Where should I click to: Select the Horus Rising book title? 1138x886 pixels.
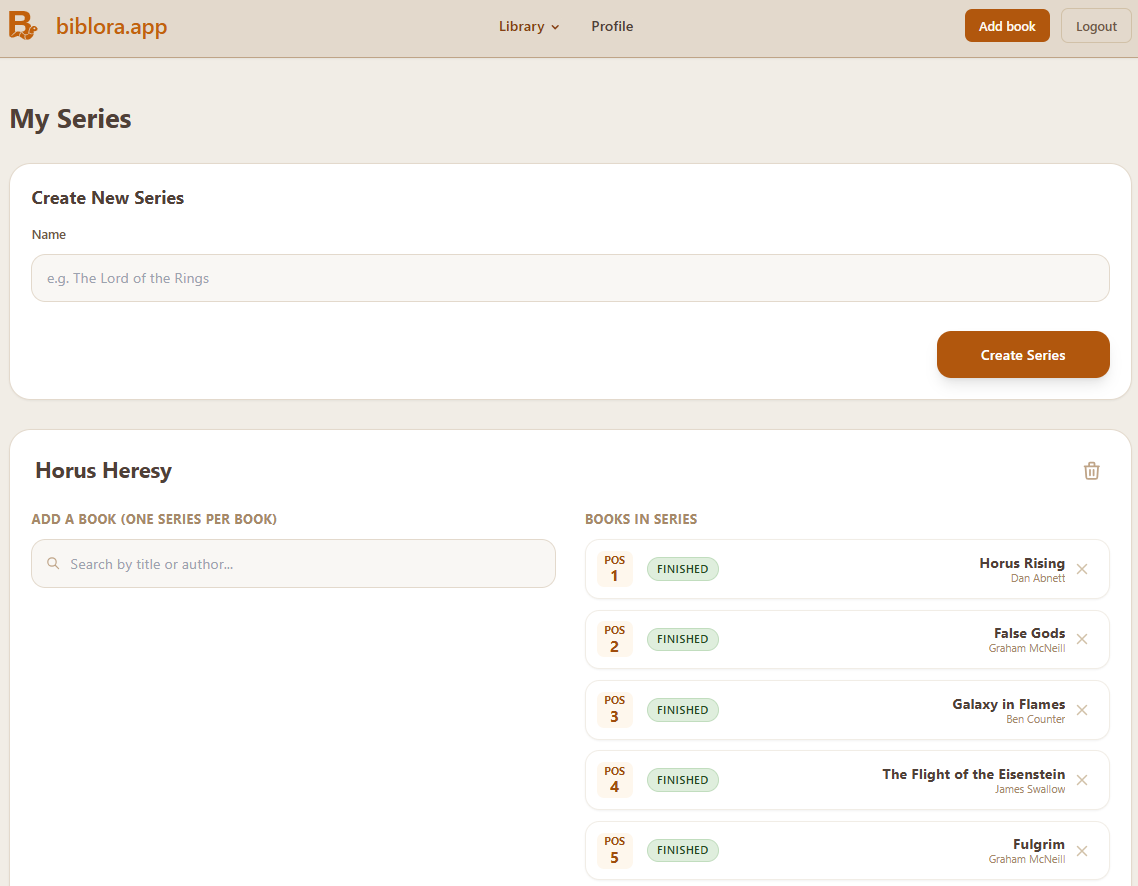(1021, 563)
